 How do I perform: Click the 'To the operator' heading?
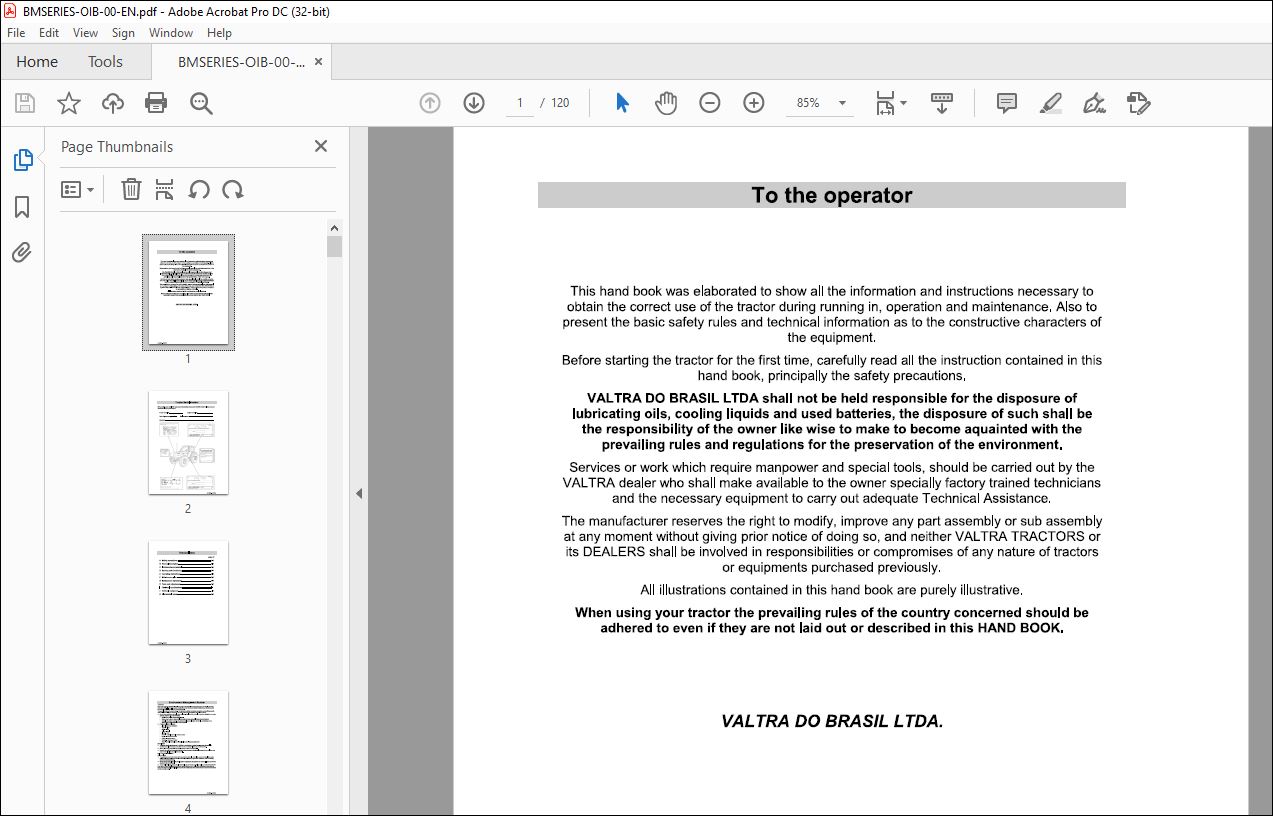point(832,195)
